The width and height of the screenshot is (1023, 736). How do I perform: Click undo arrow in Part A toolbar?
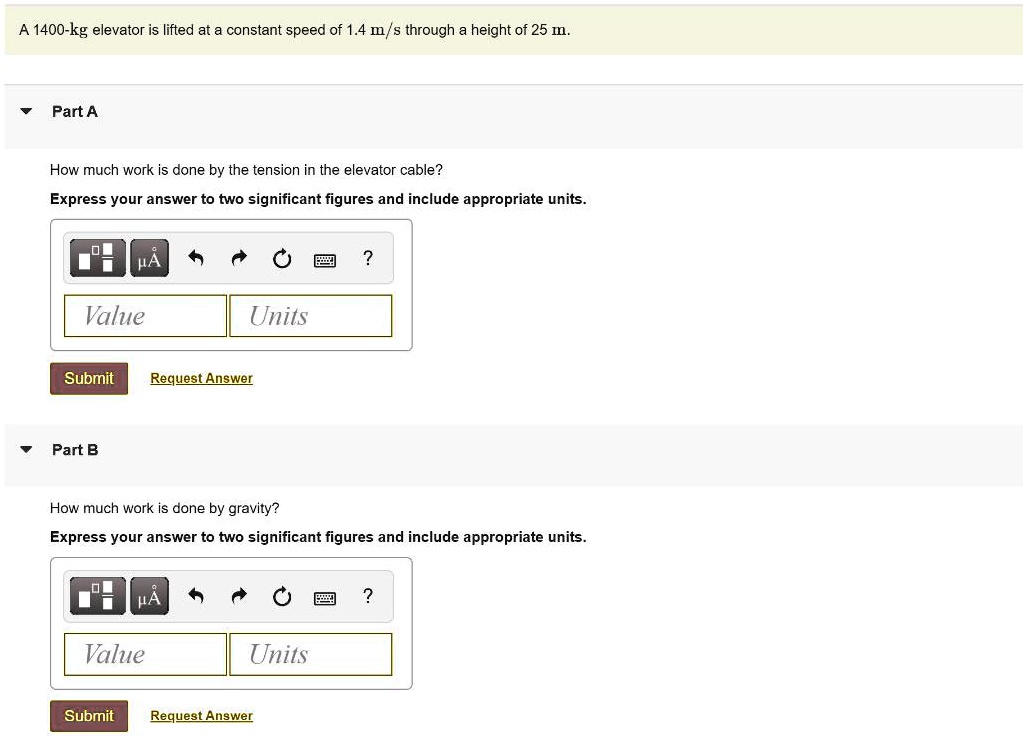196,260
